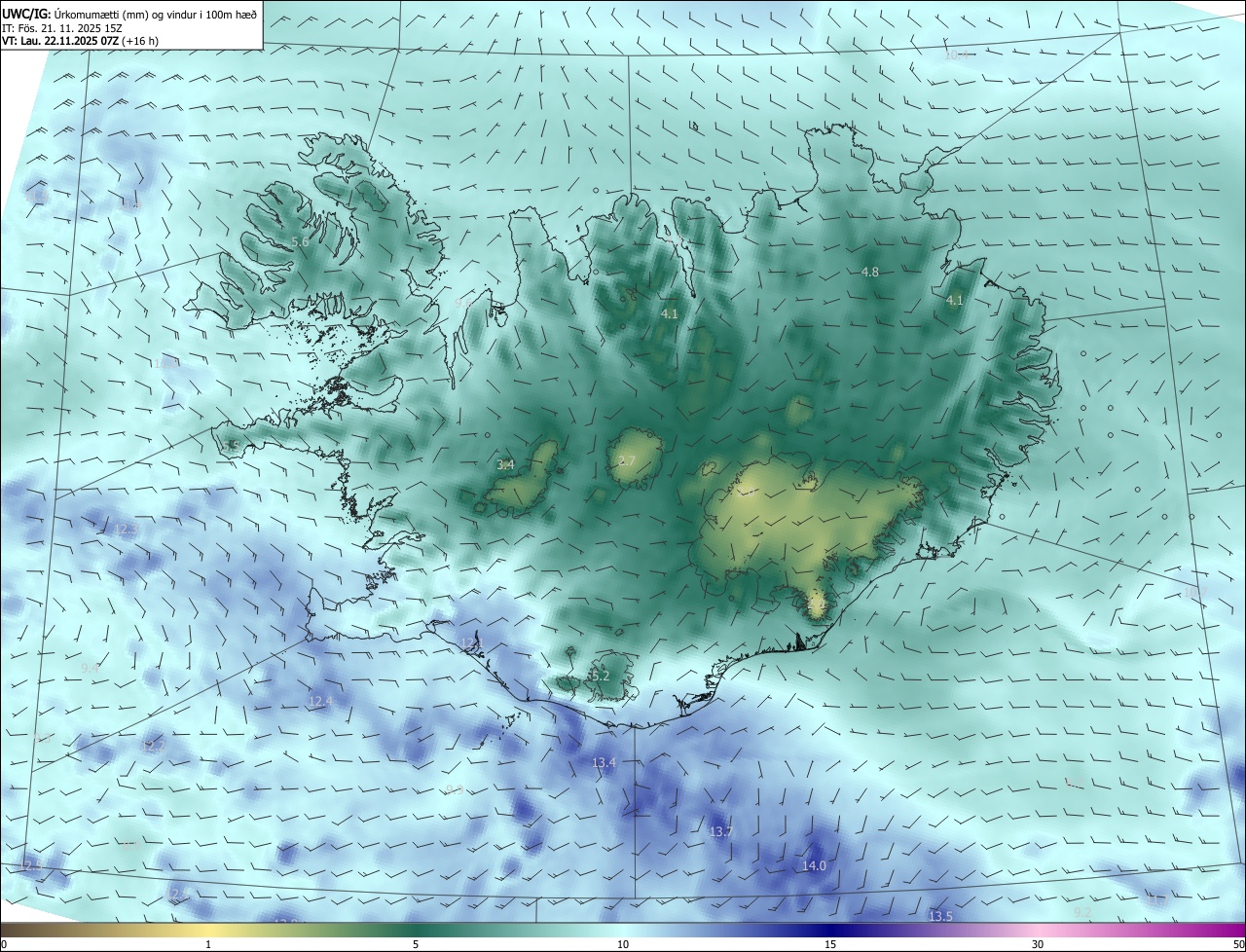Click the 12.4 value label
This screenshot has height=952, width=1246.
tap(320, 701)
